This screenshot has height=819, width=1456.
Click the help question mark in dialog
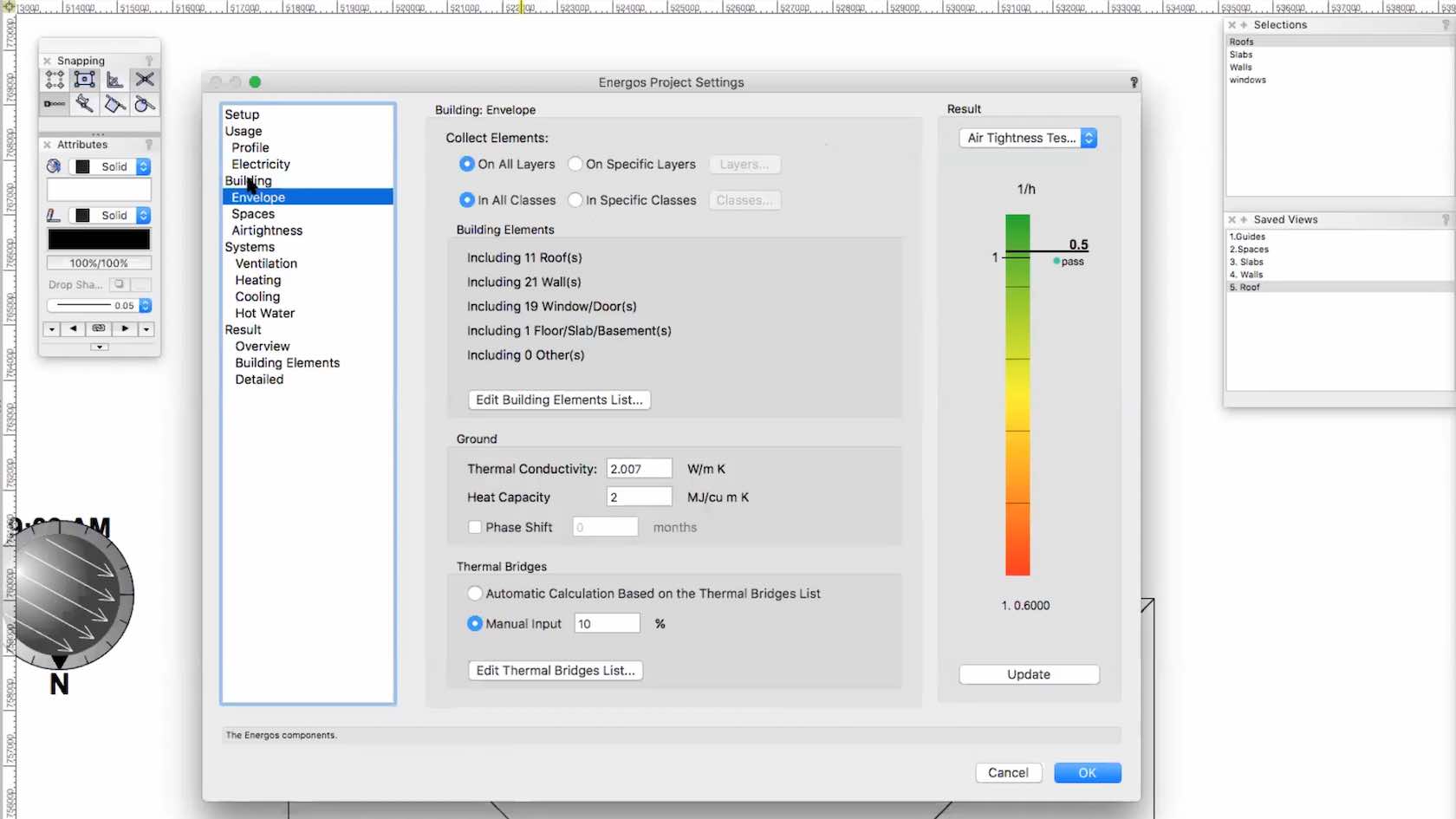[x=1134, y=82]
